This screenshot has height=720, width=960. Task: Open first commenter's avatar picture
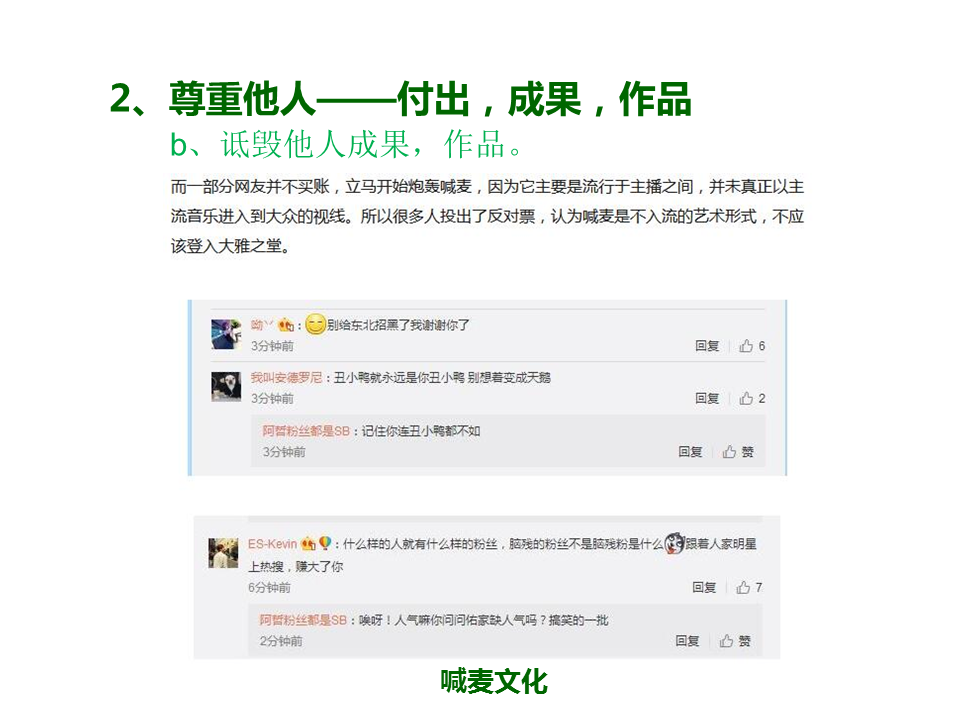click(226, 334)
